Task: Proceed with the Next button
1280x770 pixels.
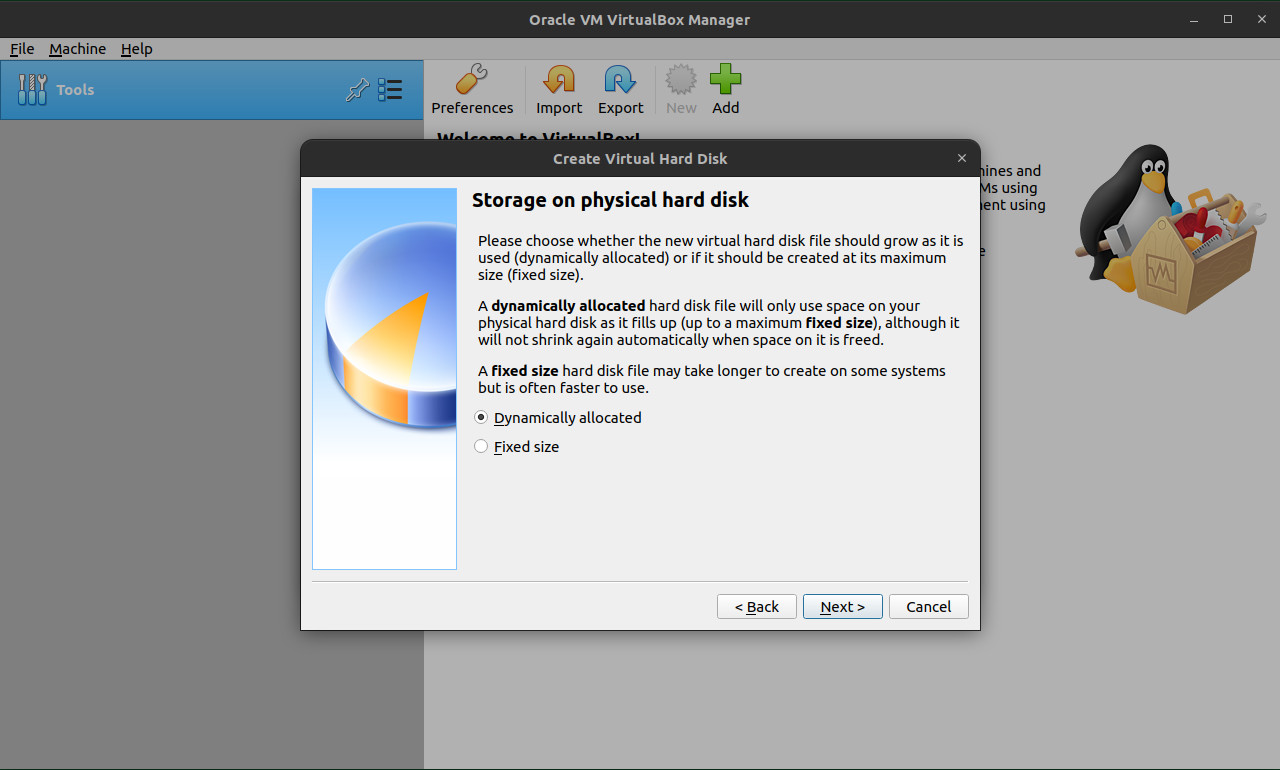Action: point(842,607)
